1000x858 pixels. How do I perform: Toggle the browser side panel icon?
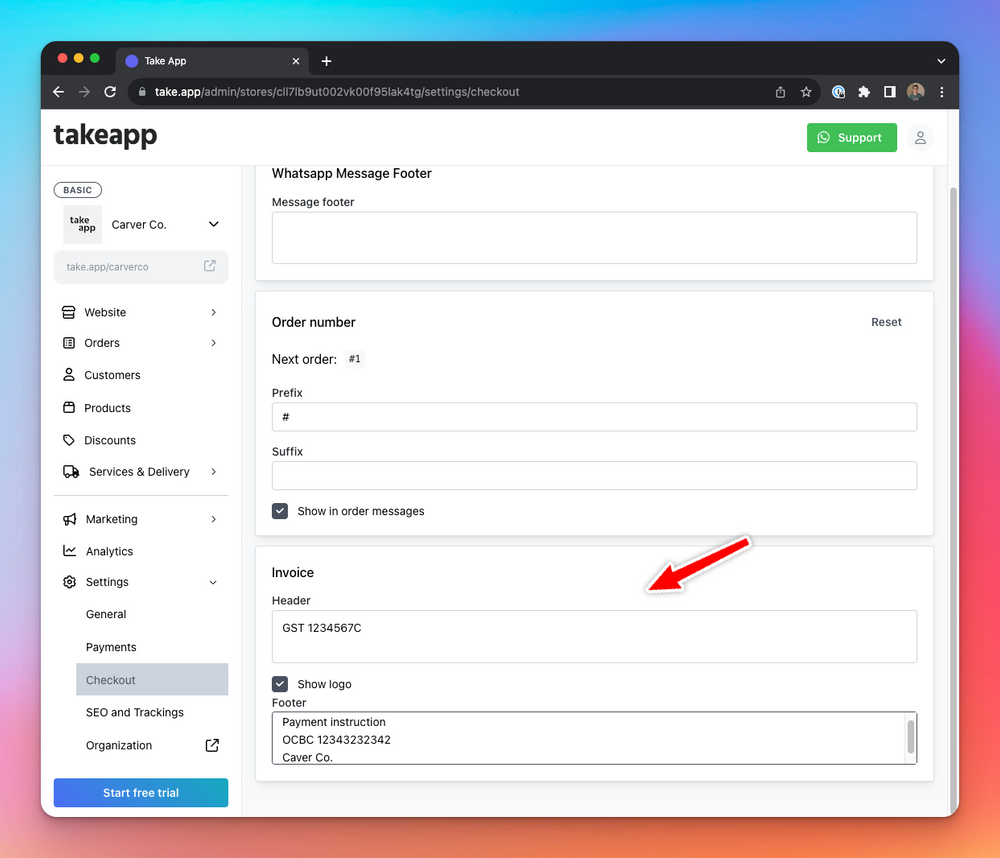(x=890, y=92)
